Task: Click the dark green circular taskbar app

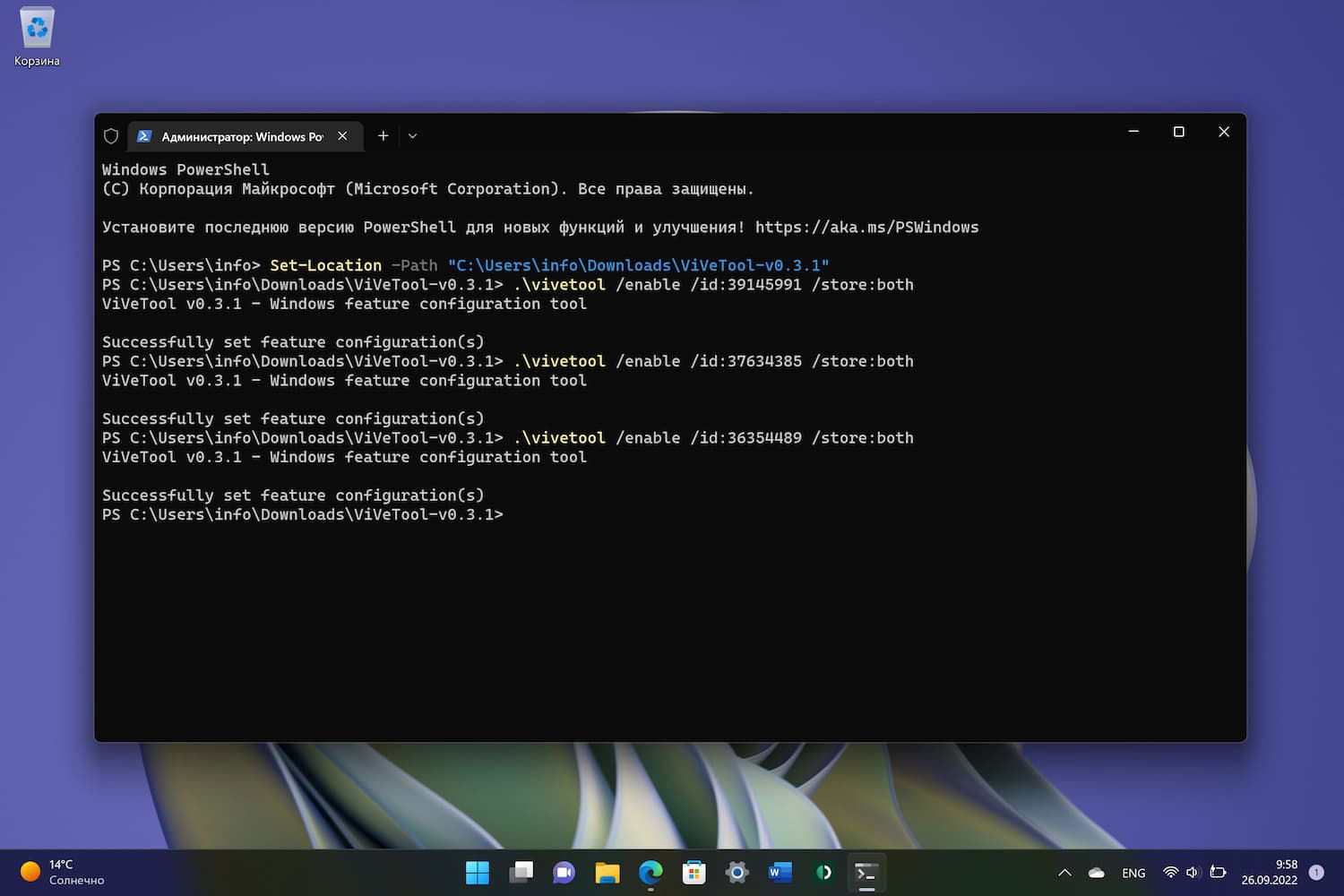Action: [x=823, y=873]
